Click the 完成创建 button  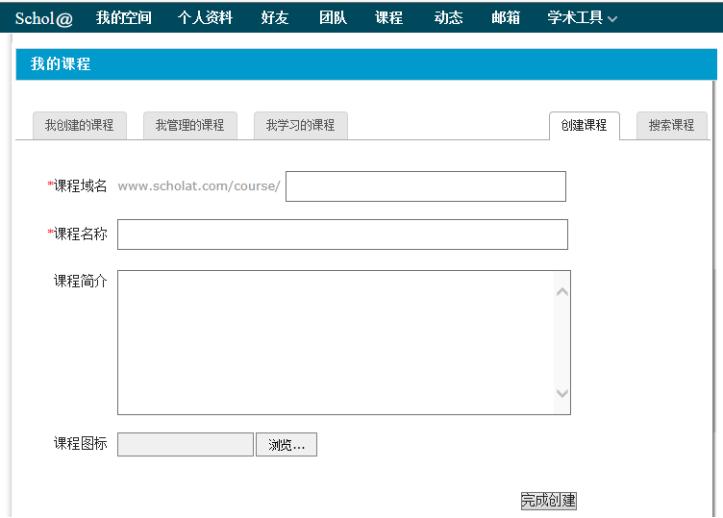(548, 501)
